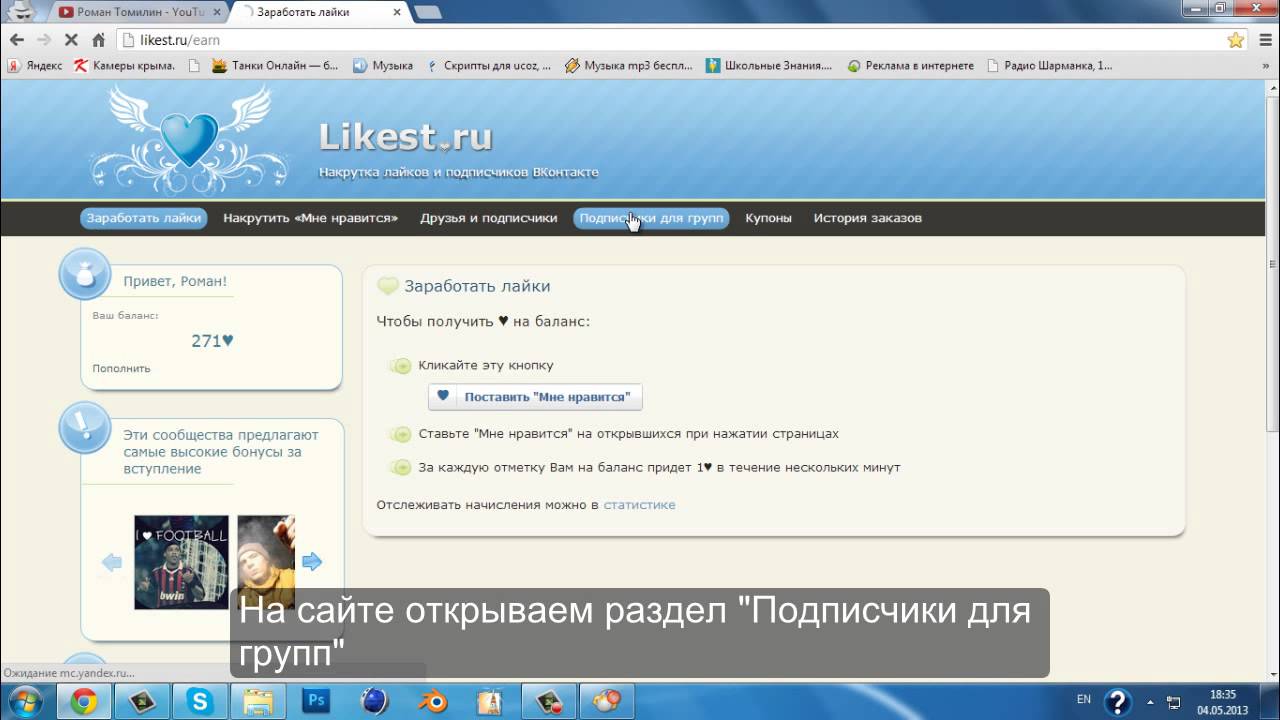This screenshot has width=1280, height=720.
Task: Open the Радио Шарманка bookmark
Action: pyautogui.click(x=1049, y=66)
